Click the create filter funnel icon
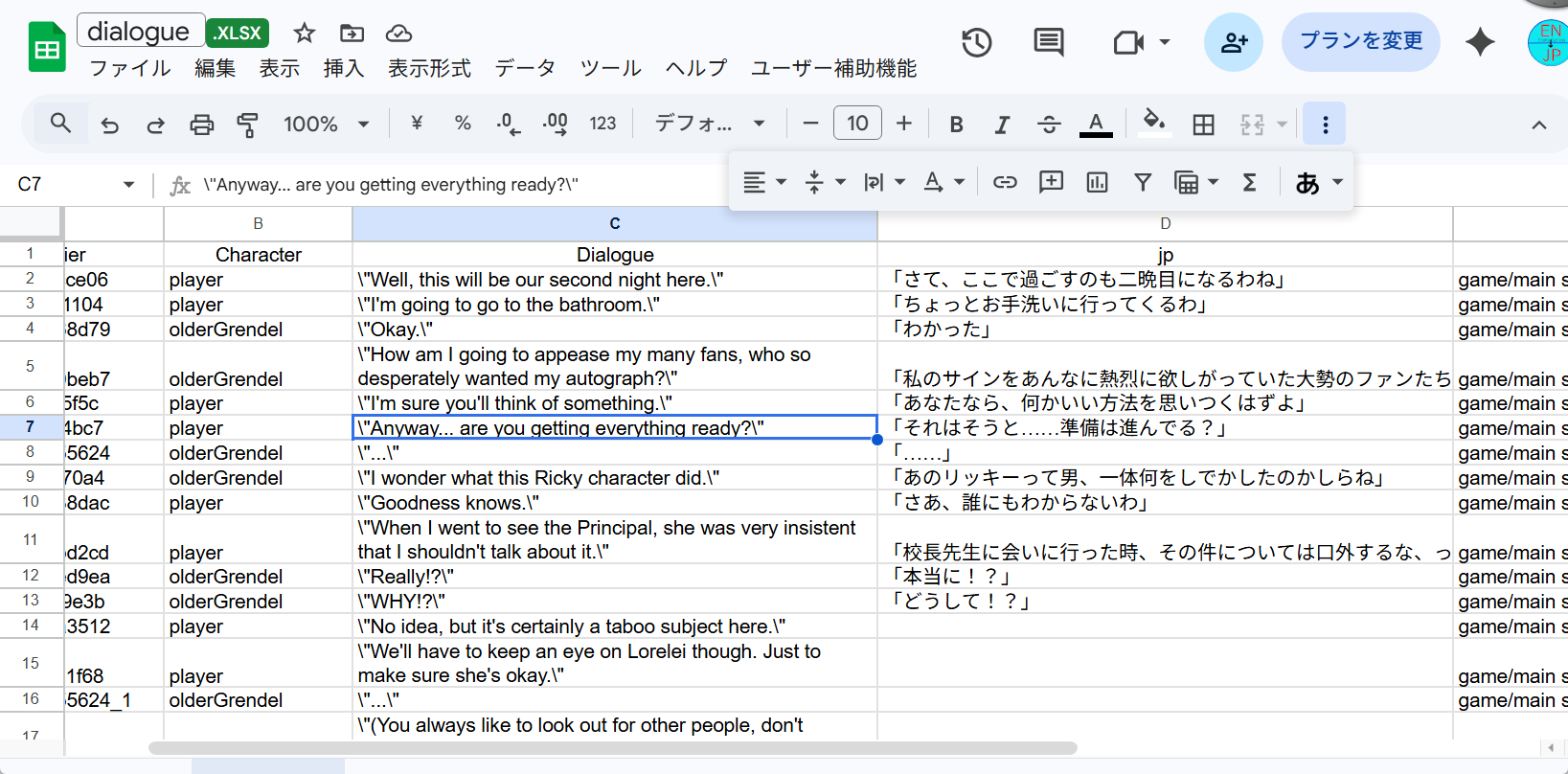Screen dimensions: 1568x774 point(1143,182)
